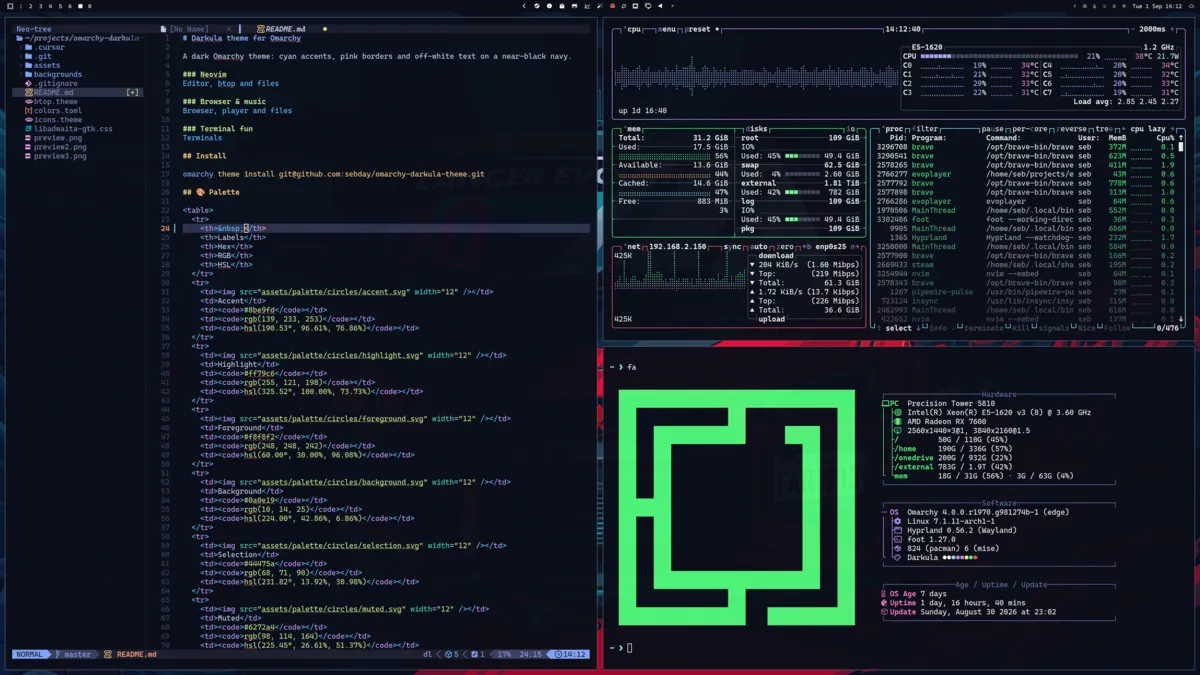The image size is (1200, 675).
Task: Click the file icon beside README.md in statusline
Action: 108,654
